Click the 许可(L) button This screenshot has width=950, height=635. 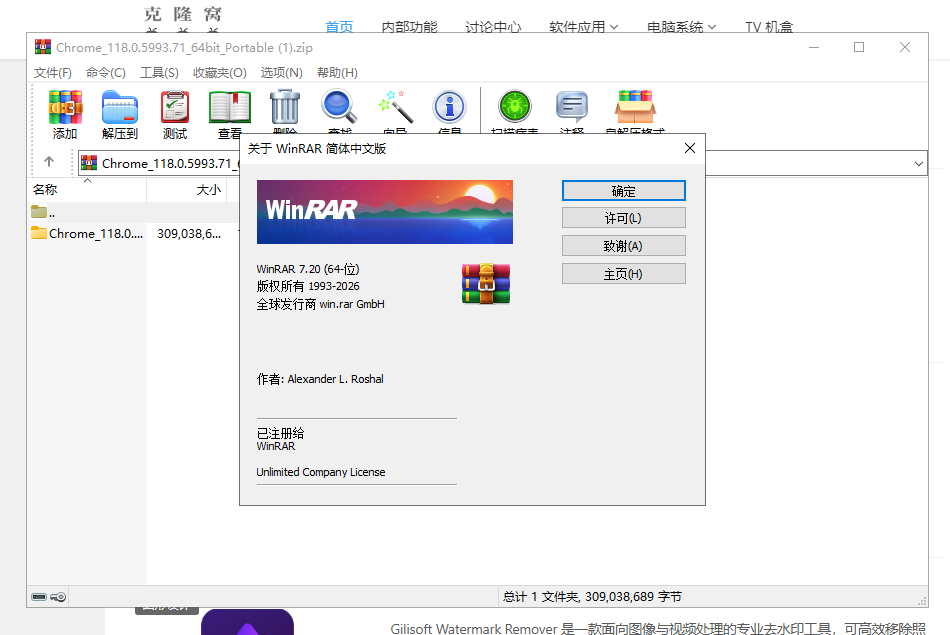point(623,218)
